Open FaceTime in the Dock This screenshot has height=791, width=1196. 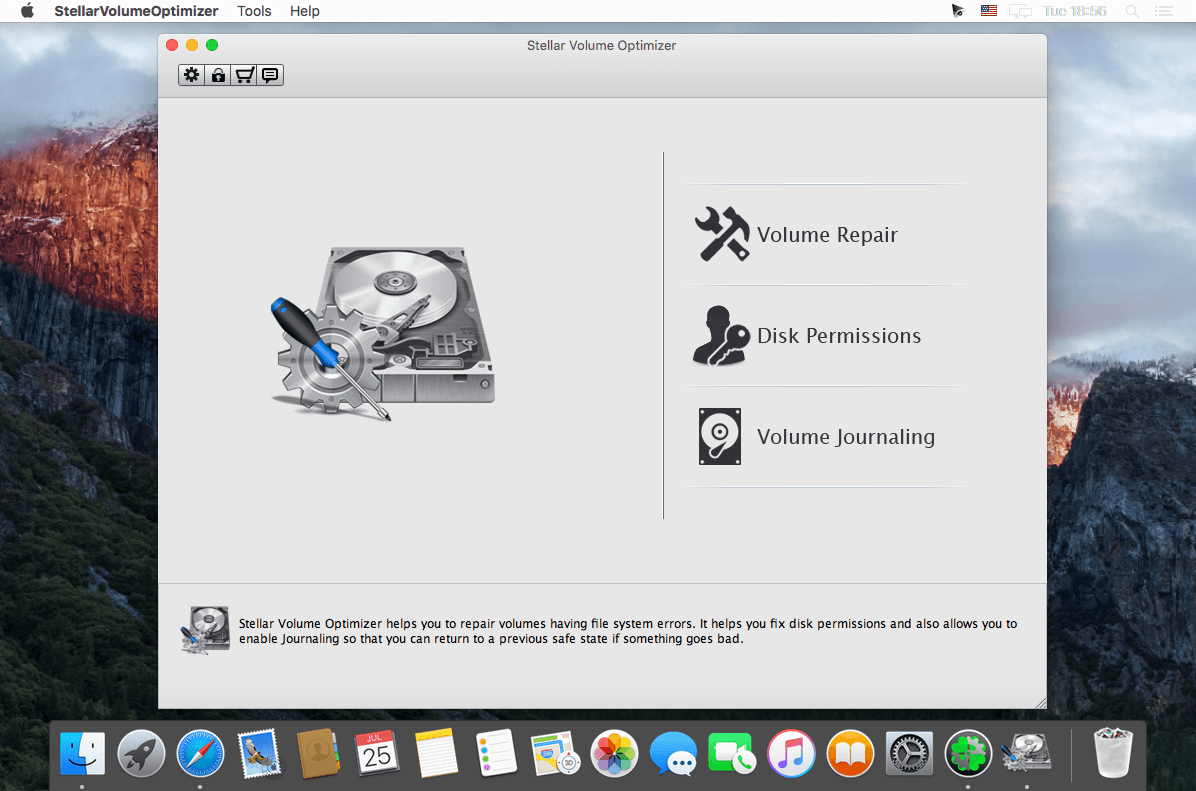tap(731, 753)
